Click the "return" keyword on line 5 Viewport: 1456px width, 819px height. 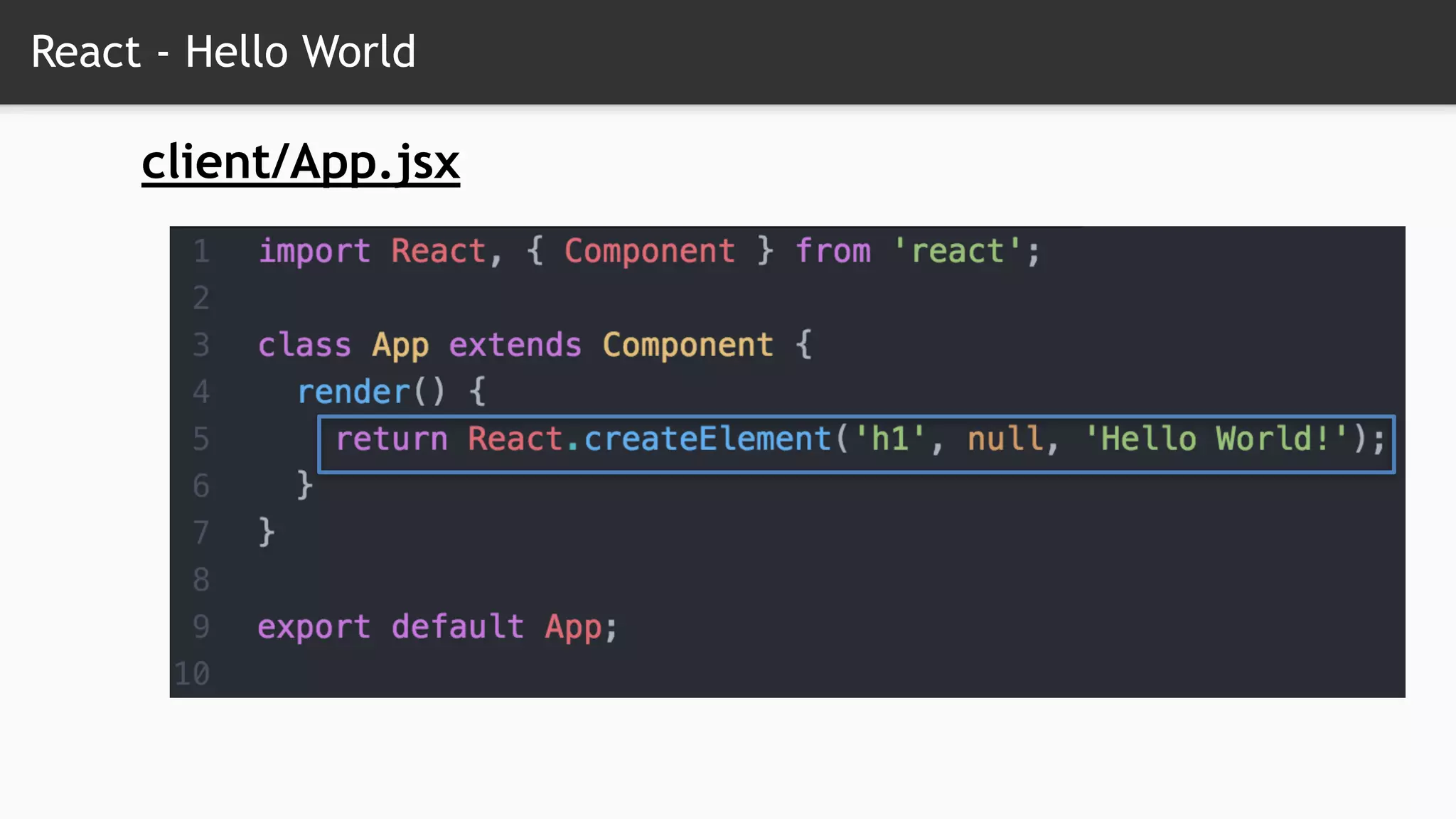pyautogui.click(x=392, y=439)
